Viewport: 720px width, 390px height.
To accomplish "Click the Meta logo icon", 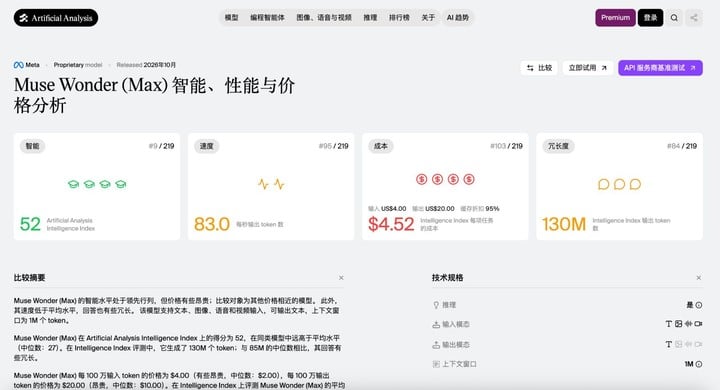I will (x=18, y=65).
